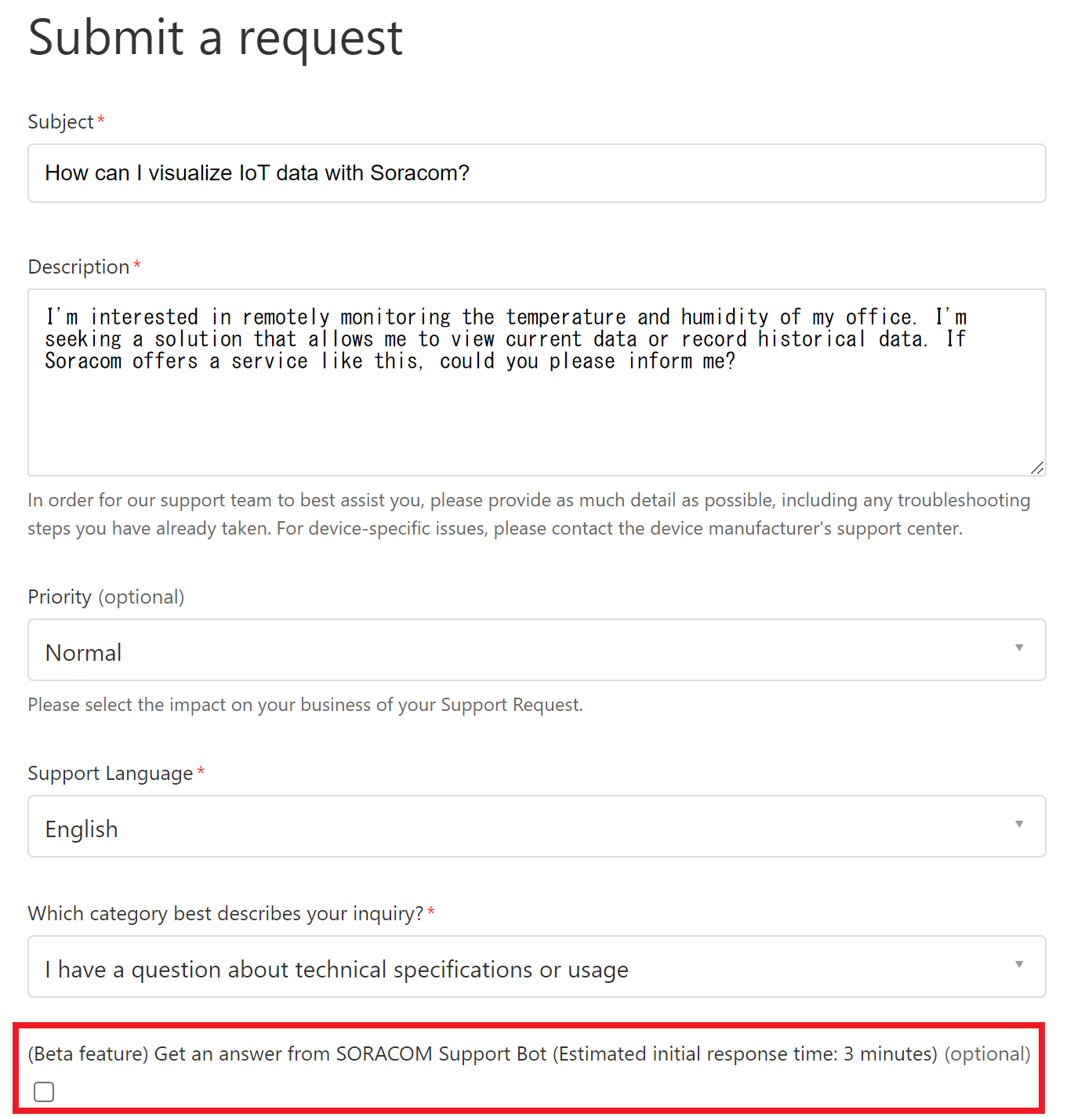Expand the inquiry category dropdown

point(536,967)
